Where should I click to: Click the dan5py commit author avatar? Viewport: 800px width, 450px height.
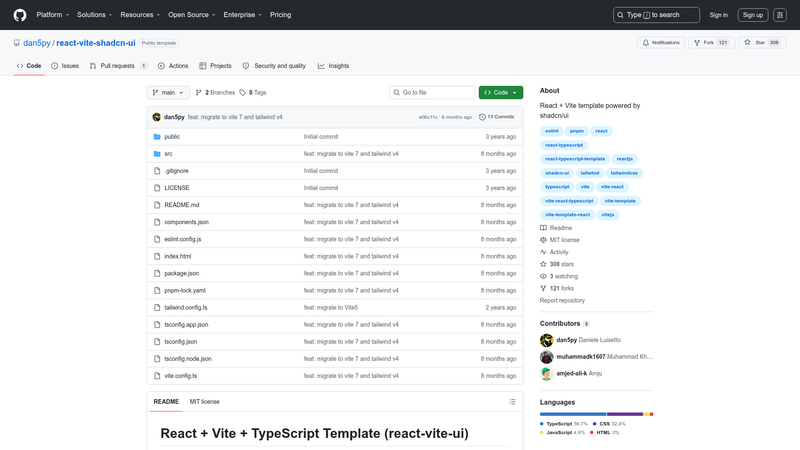pos(157,117)
